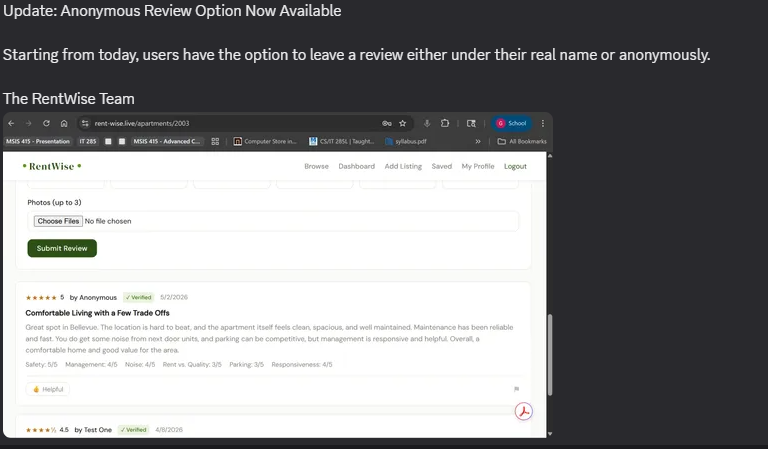Viewport: 768px width, 449px height.
Task: Click 'by Anonymous' reviewer name
Action: [x=93, y=298]
